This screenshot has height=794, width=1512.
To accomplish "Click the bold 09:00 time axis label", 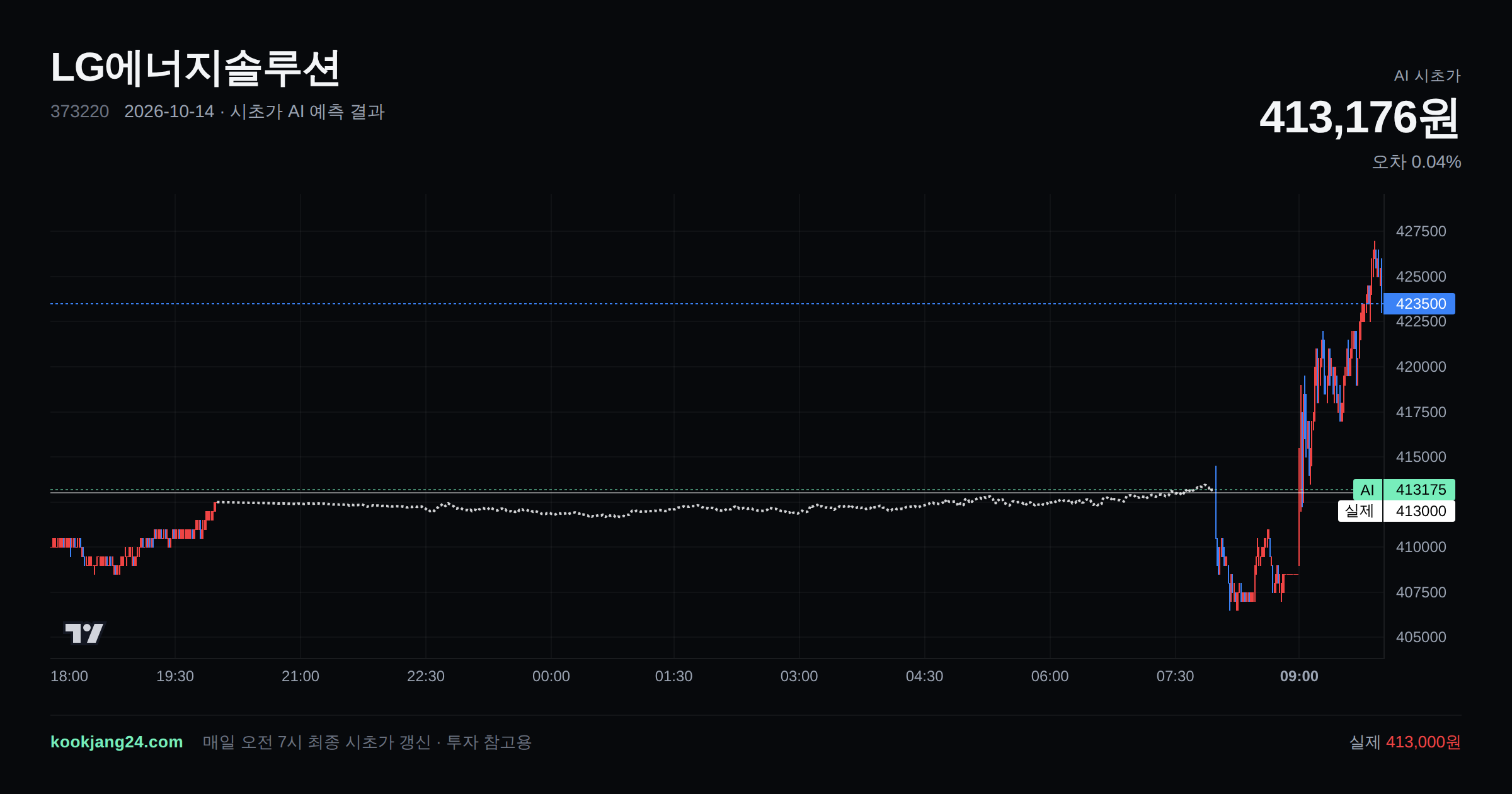I will tap(1299, 676).
